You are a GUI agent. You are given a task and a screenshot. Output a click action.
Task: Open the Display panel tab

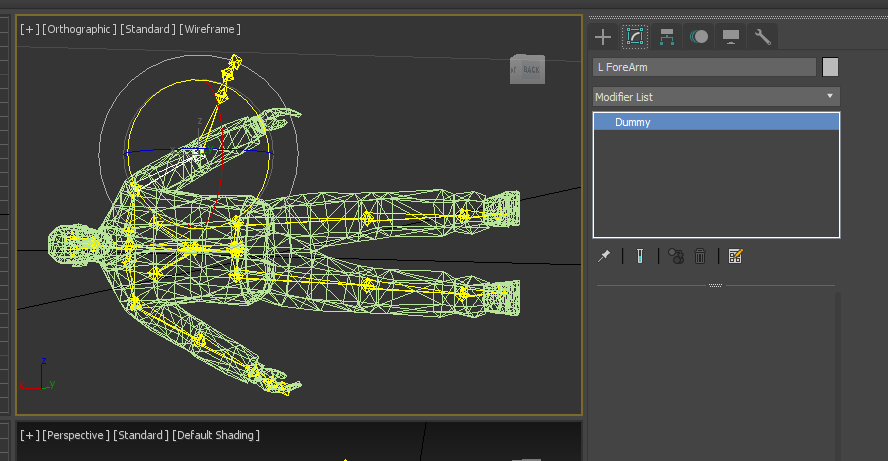coord(731,37)
